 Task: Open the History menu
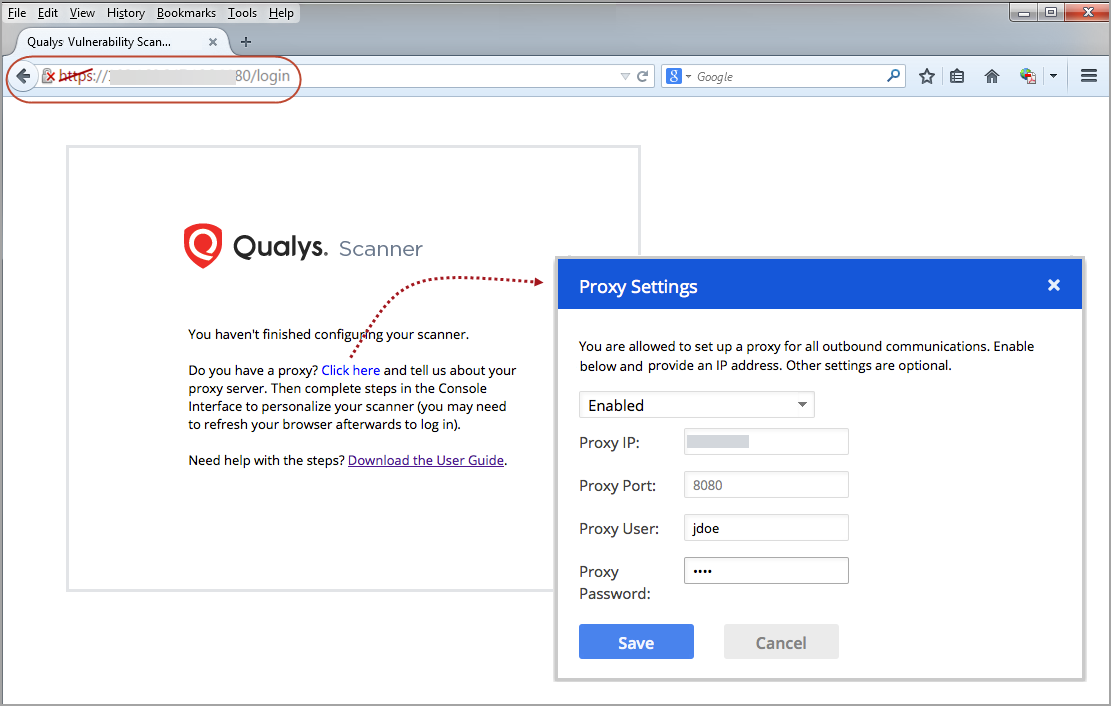(125, 13)
